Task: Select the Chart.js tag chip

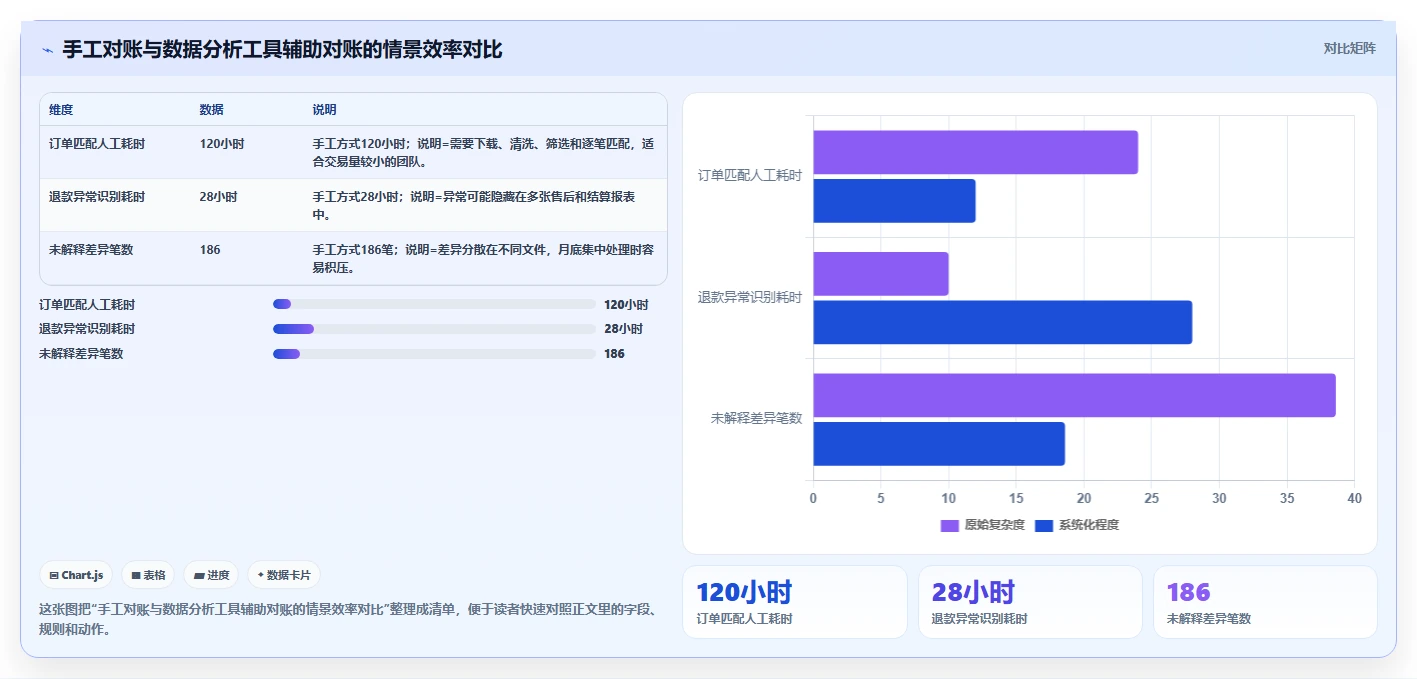Action: coord(76,575)
